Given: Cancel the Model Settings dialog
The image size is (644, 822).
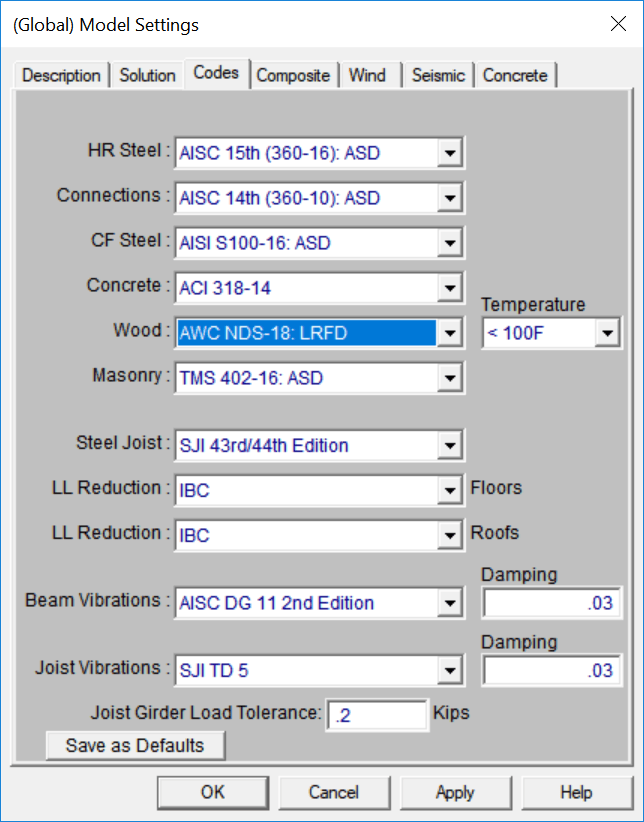Looking at the screenshot, I should 334,792.
